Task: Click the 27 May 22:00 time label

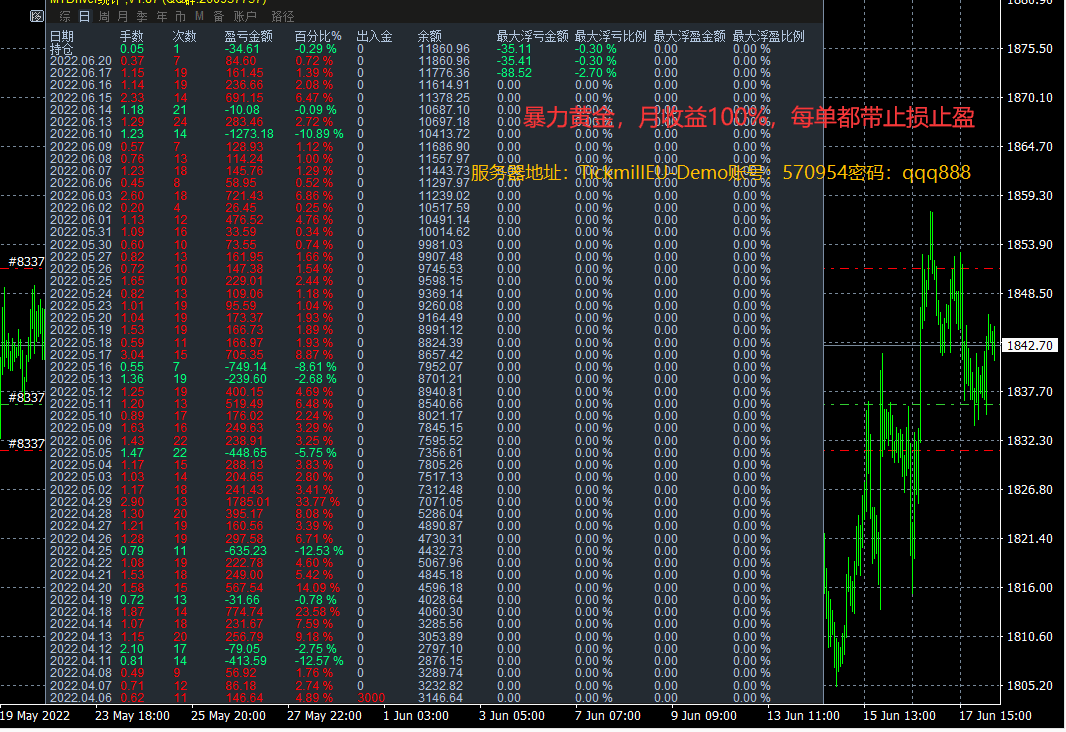Action: [x=324, y=716]
